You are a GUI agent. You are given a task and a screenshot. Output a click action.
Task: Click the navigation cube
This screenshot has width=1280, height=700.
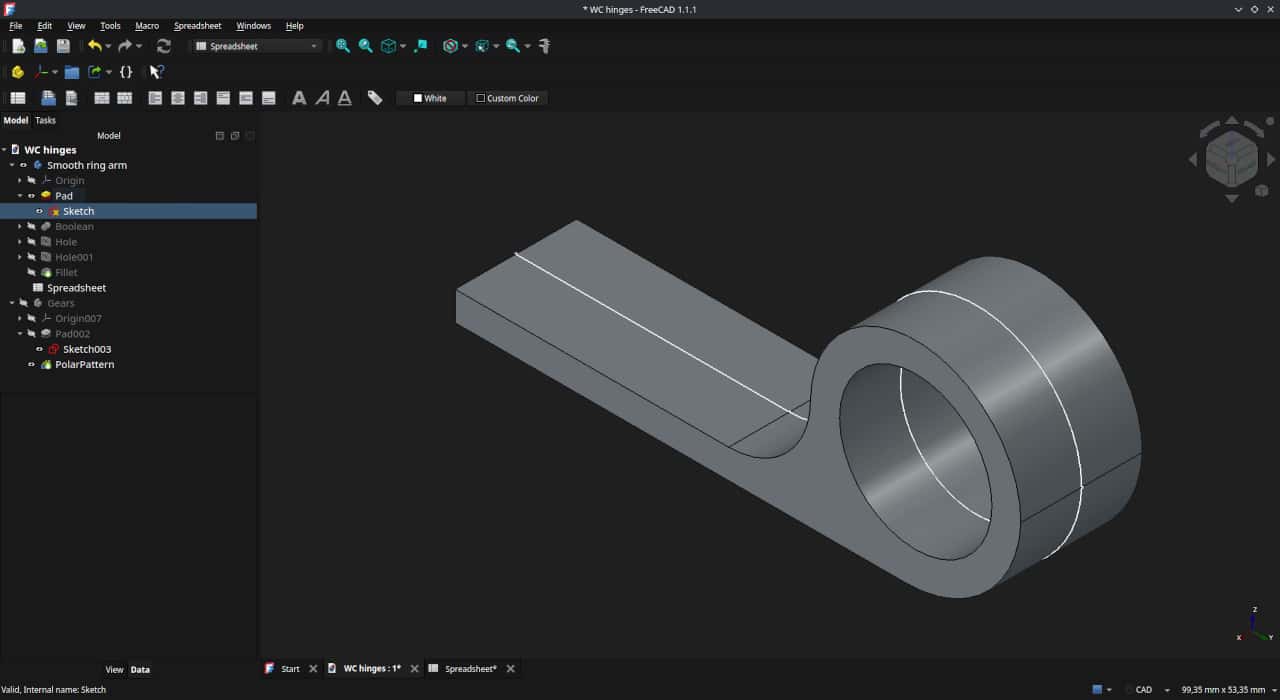tap(1231, 158)
